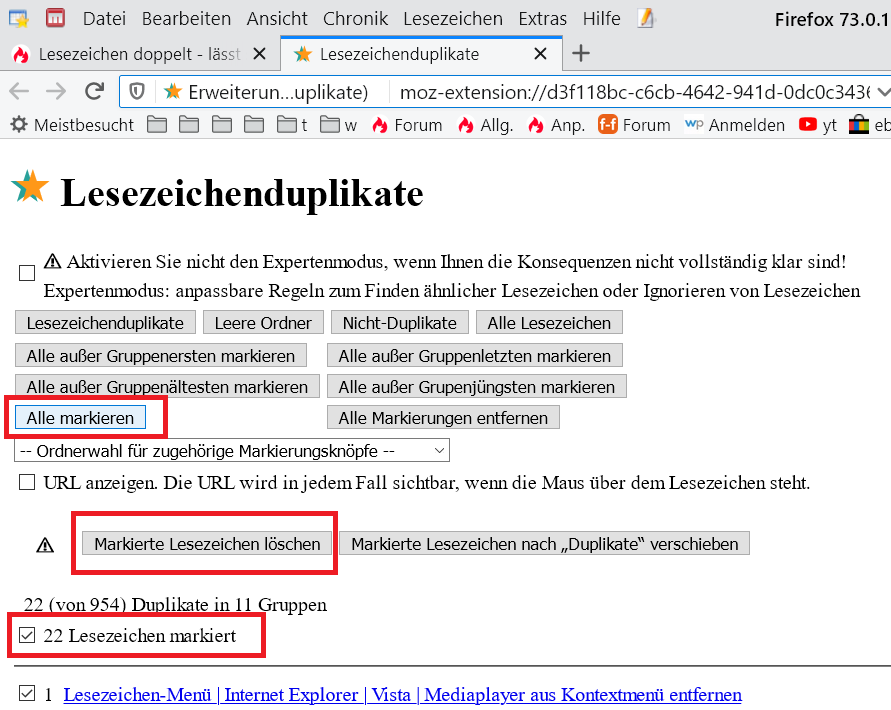The width and height of the screenshot is (891, 710).
Task: Click the back navigation arrow
Action: coord(19,92)
